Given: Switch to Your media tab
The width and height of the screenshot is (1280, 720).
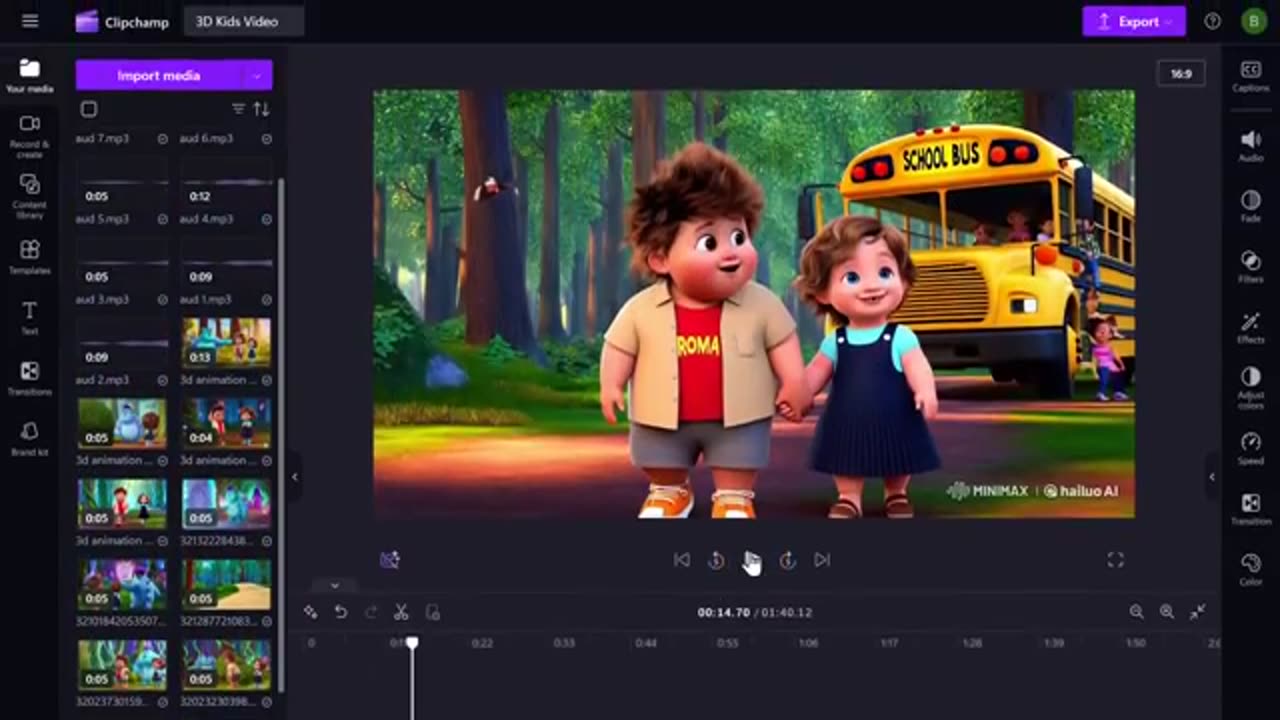Looking at the screenshot, I should pyautogui.click(x=29, y=76).
